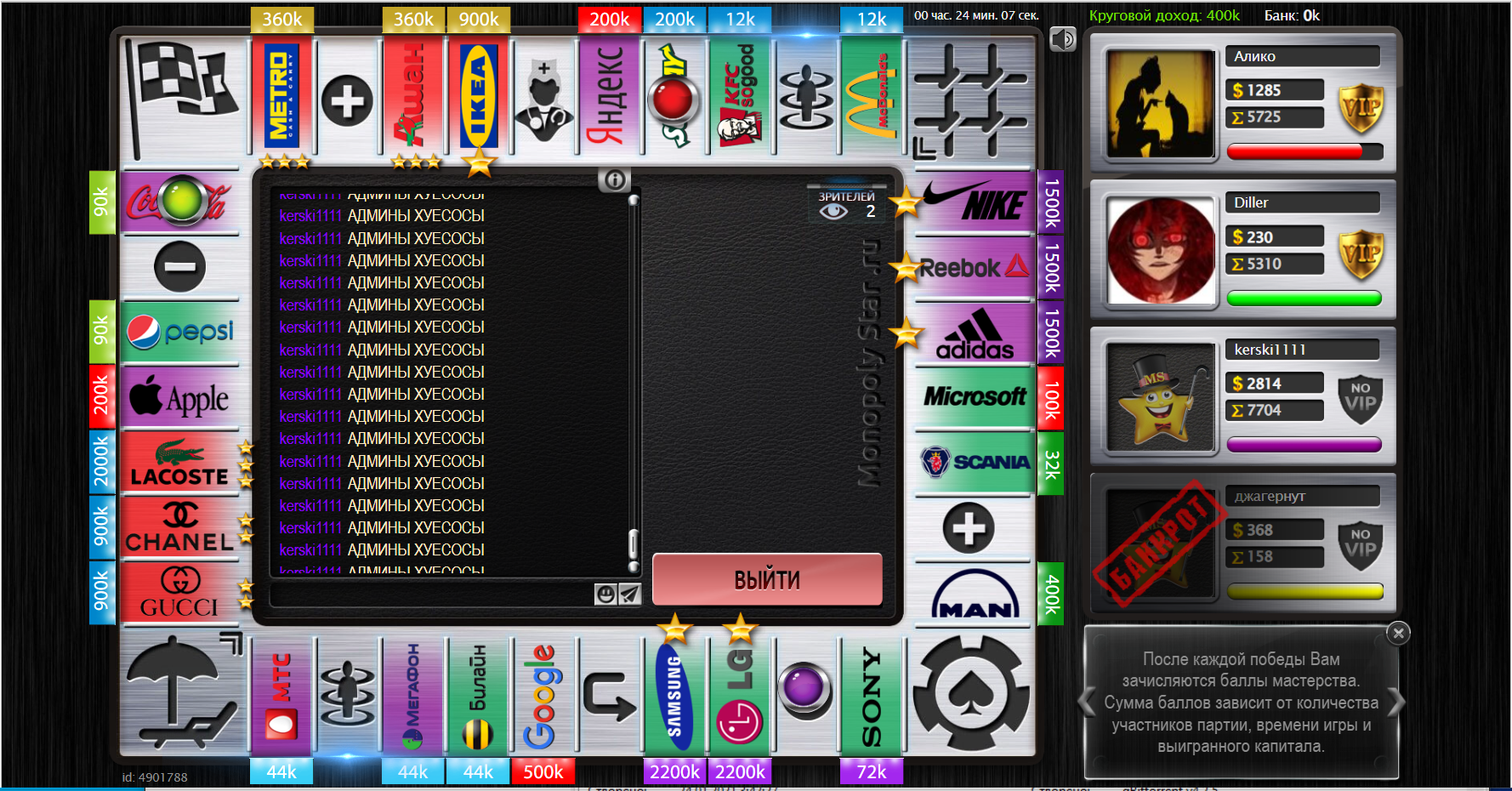Screen dimensions: 1512x791
Task: Click the Microsoft property cell
Action: [x=975, y=397]
